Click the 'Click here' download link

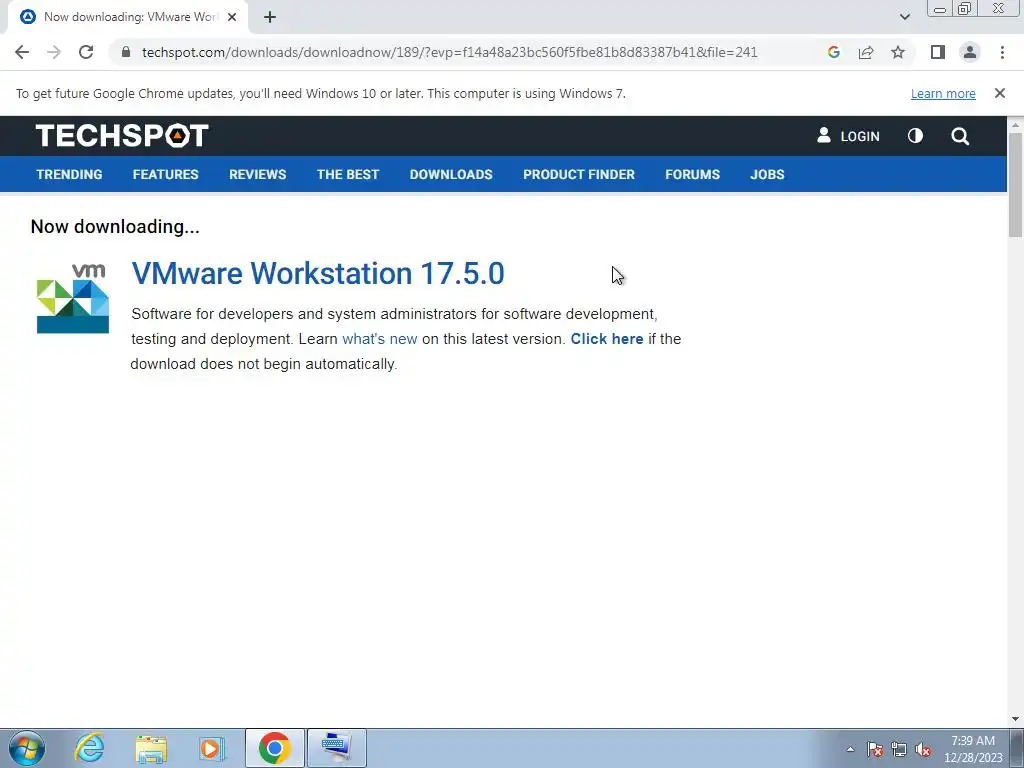(x=607, y=339)
